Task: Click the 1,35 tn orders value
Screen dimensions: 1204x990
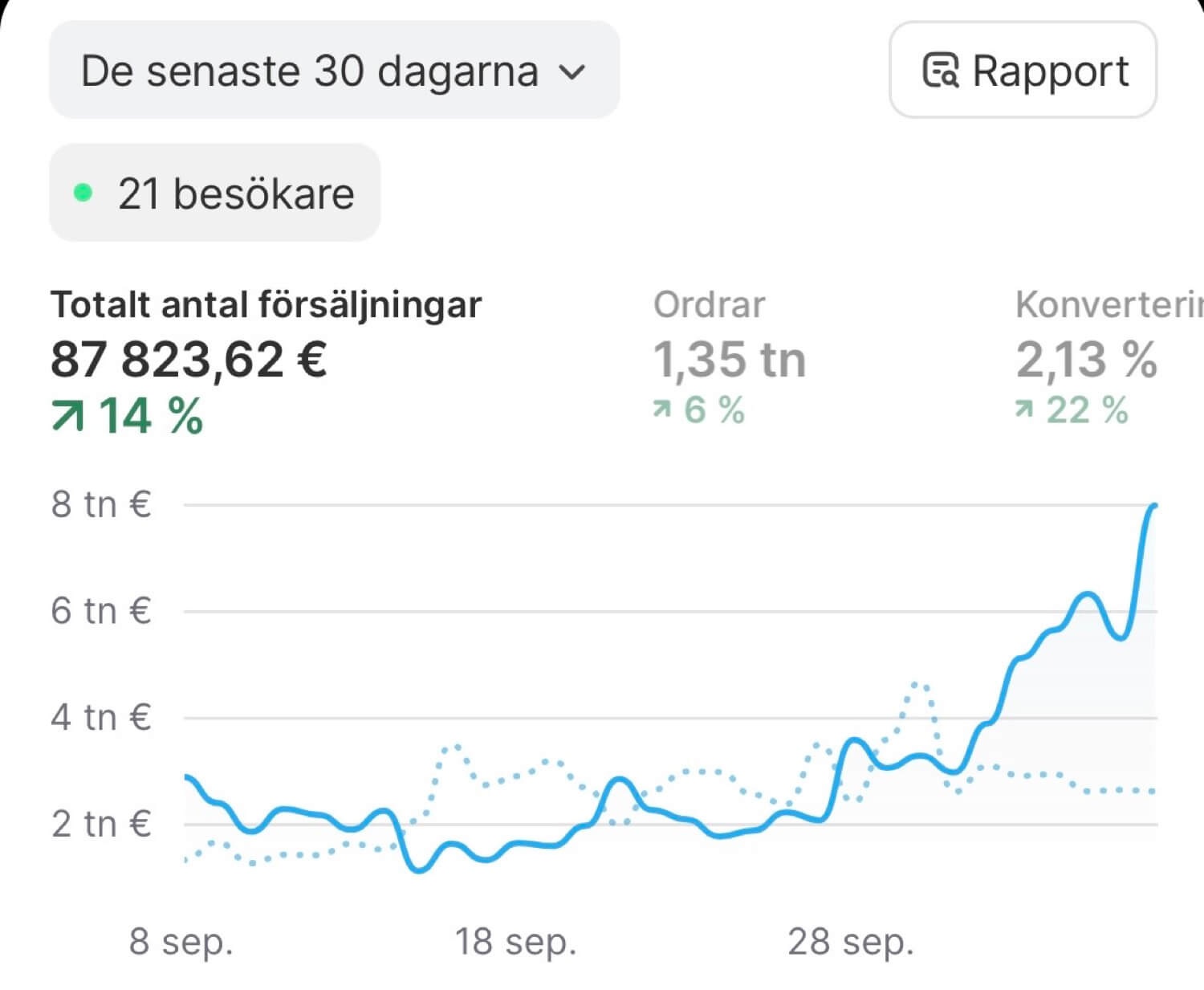Action: 729,359
